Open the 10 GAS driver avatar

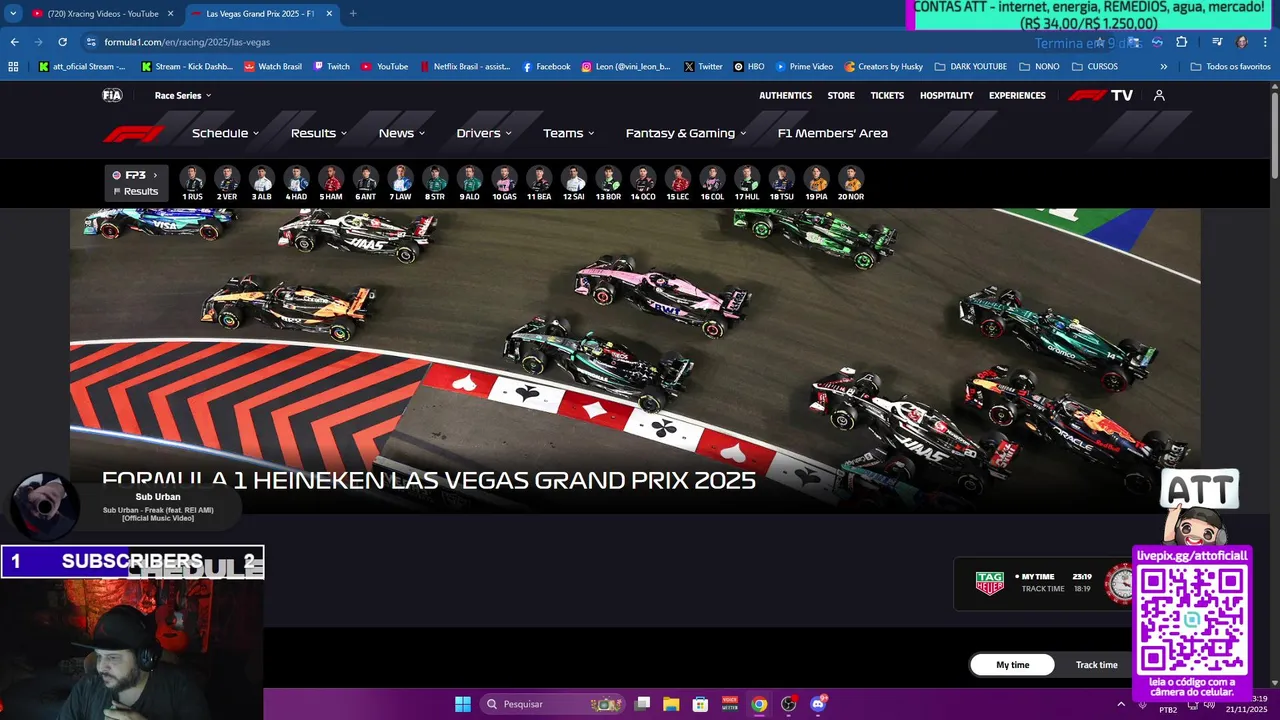pos(504,183)
